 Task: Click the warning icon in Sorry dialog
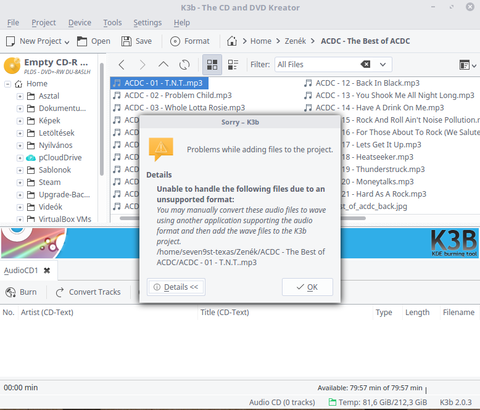pos(161,149)
